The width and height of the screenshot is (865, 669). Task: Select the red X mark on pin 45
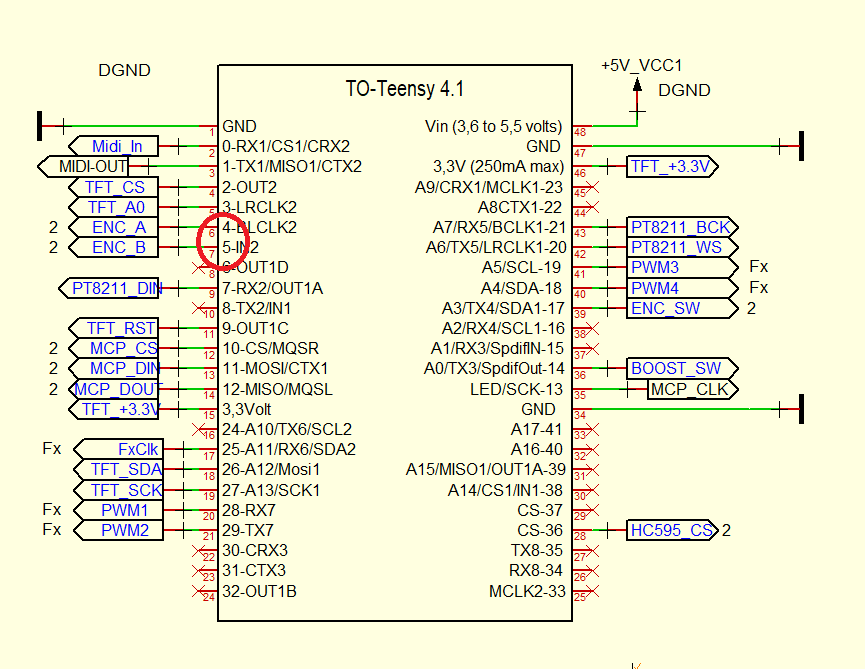click(591, 187)
